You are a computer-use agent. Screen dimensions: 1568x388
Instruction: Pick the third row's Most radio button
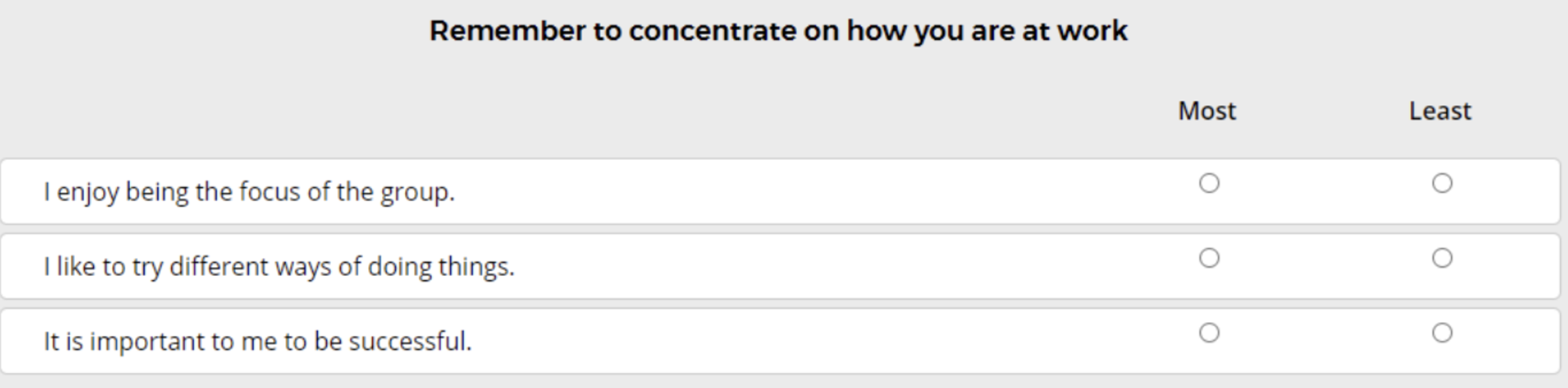coord(1208,333)
